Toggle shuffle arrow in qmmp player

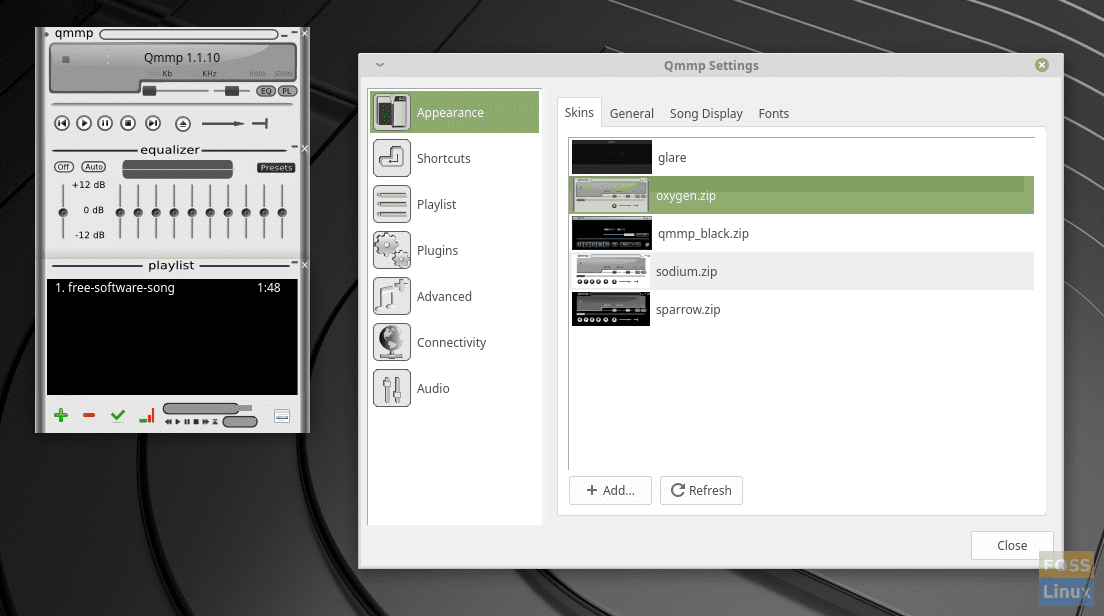point(222,124)
